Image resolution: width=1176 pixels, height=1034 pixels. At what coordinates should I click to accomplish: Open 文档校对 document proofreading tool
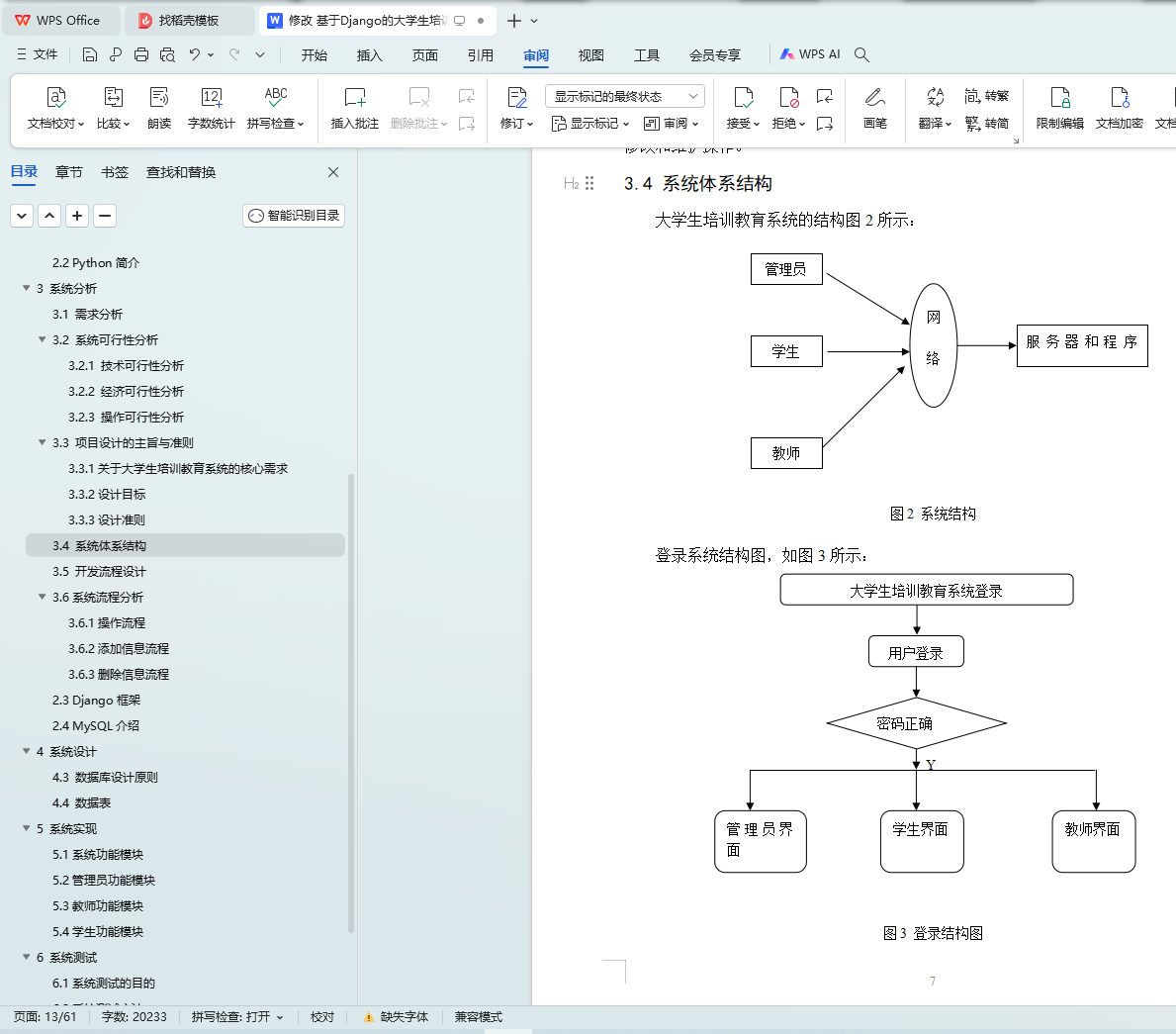[x=56, y=108]
